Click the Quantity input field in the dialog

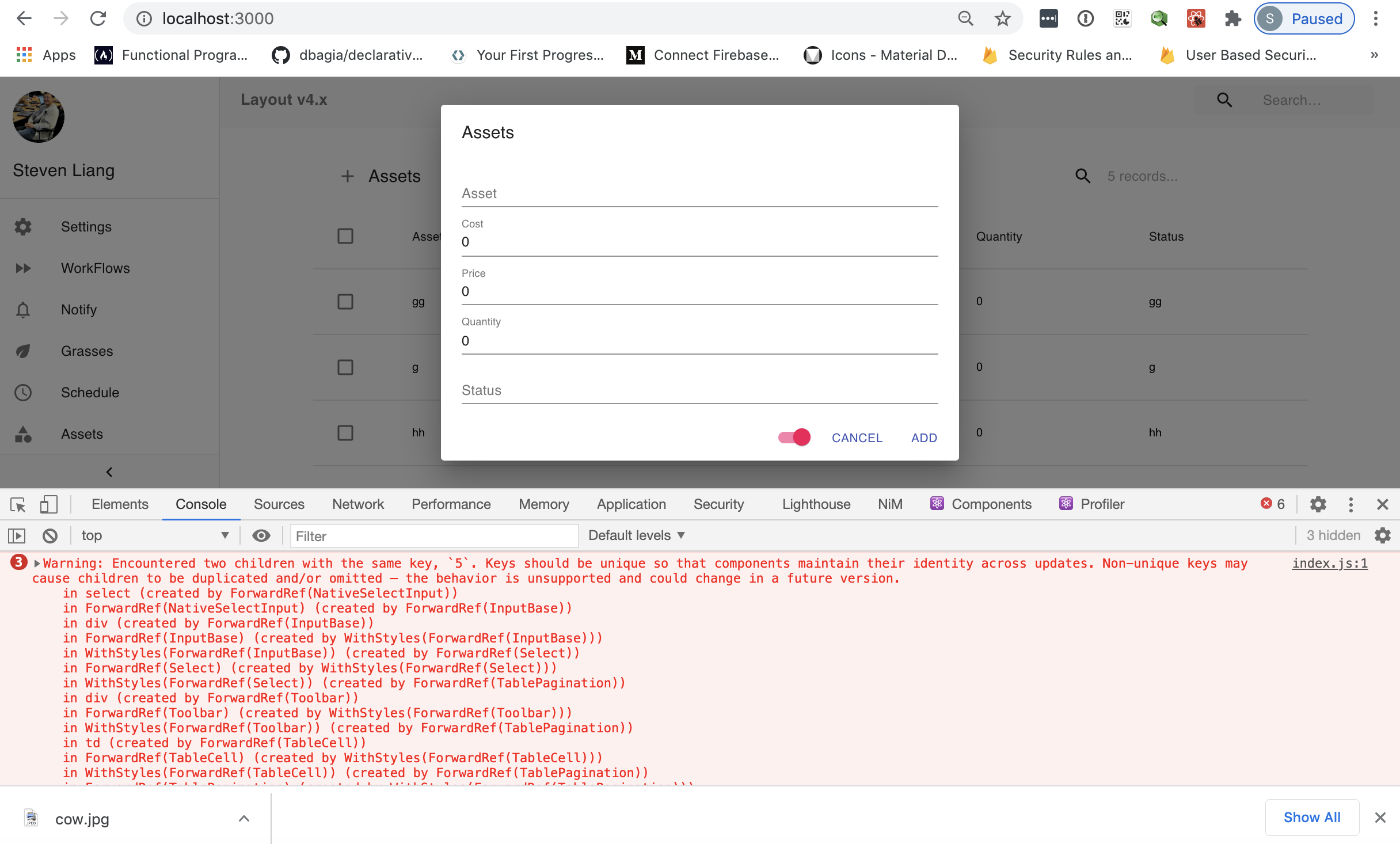coord(699,341)
